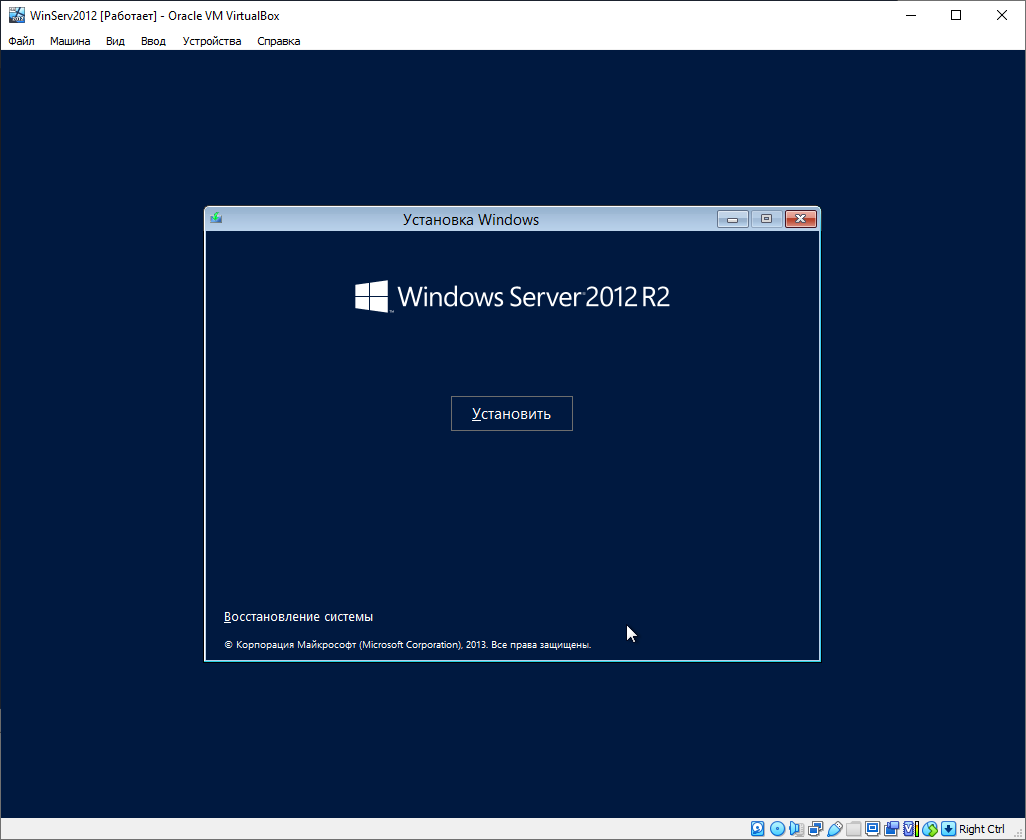The width and height of the screenshot is (1026, 840).
Task: Minimize the VirtualBox window
Action: click(911, 15)
